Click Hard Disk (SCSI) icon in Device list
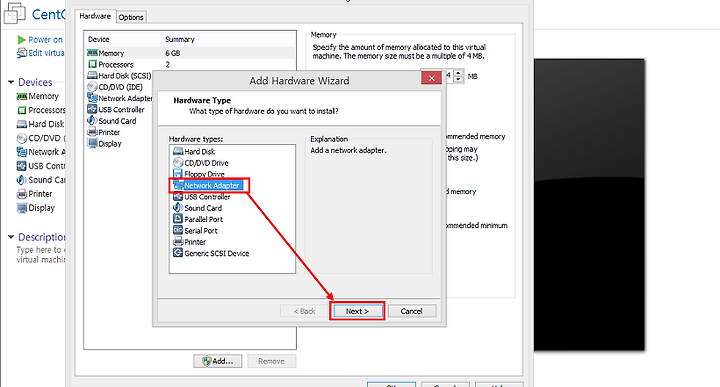This screenshot has width=720, height=387. tap(92, 75)
